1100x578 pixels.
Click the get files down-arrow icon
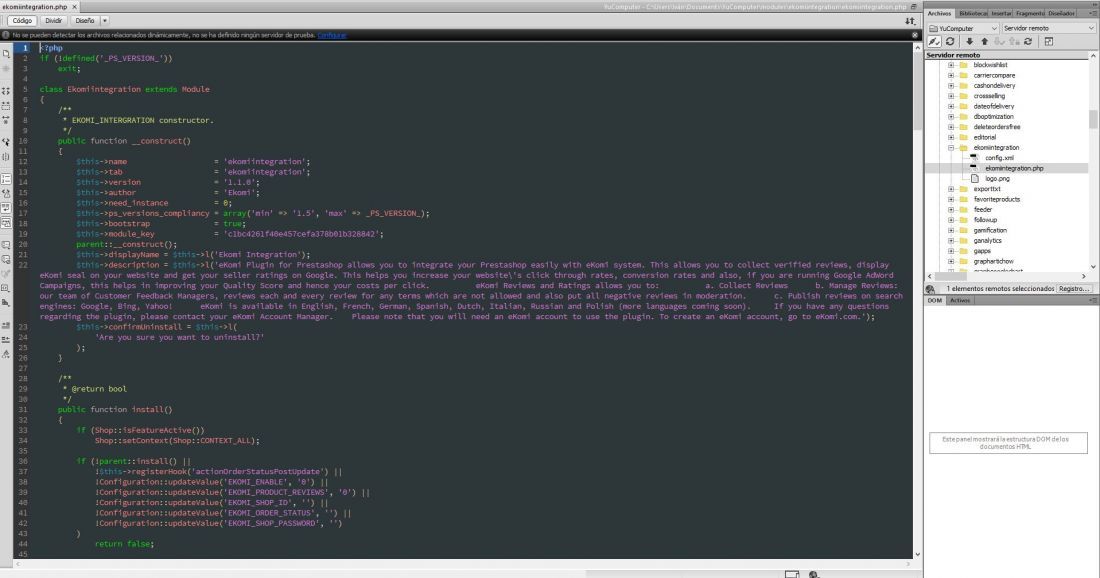pos(970,42)
